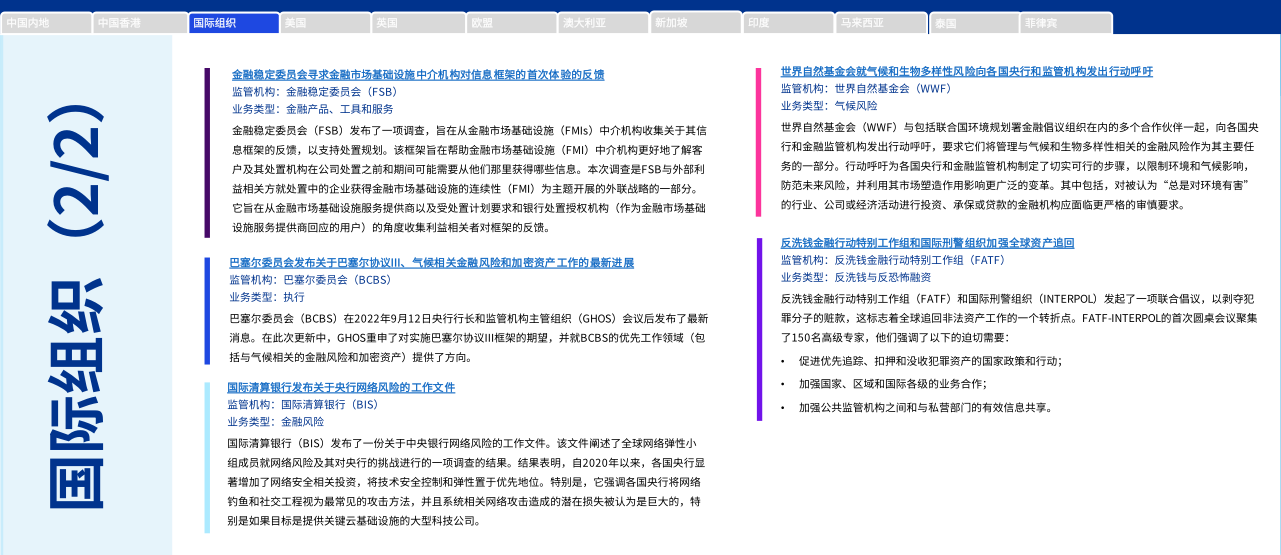Click the 反洗钱金融行动特别工作组 asset recovery headline
This screenshot has height=555, width=1281.
click(927, 243)
